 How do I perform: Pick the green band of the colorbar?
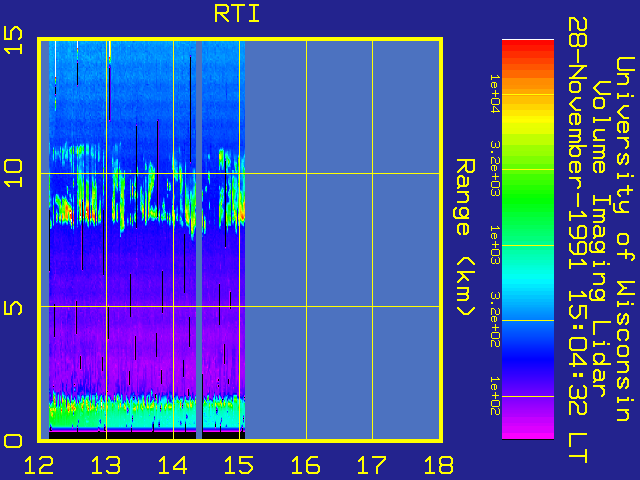click(528, 200)
